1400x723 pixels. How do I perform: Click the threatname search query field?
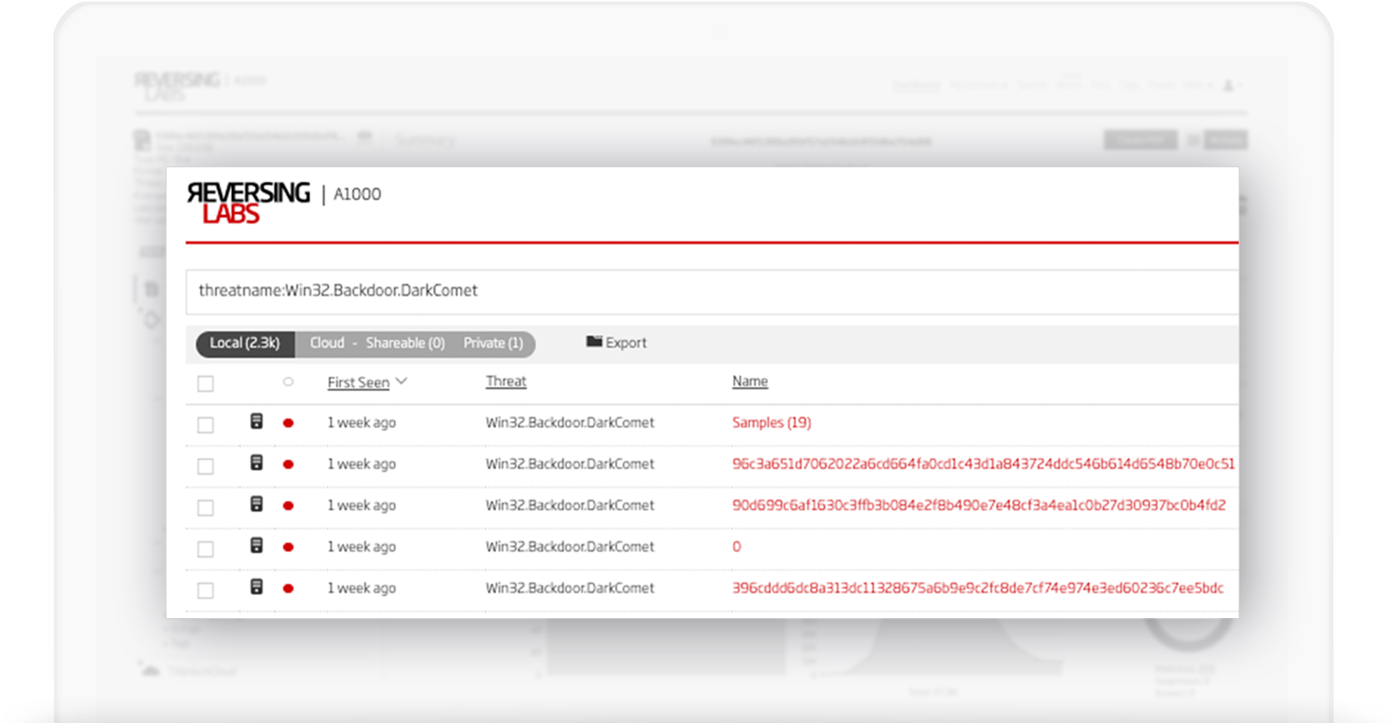[x=712, y=291]
